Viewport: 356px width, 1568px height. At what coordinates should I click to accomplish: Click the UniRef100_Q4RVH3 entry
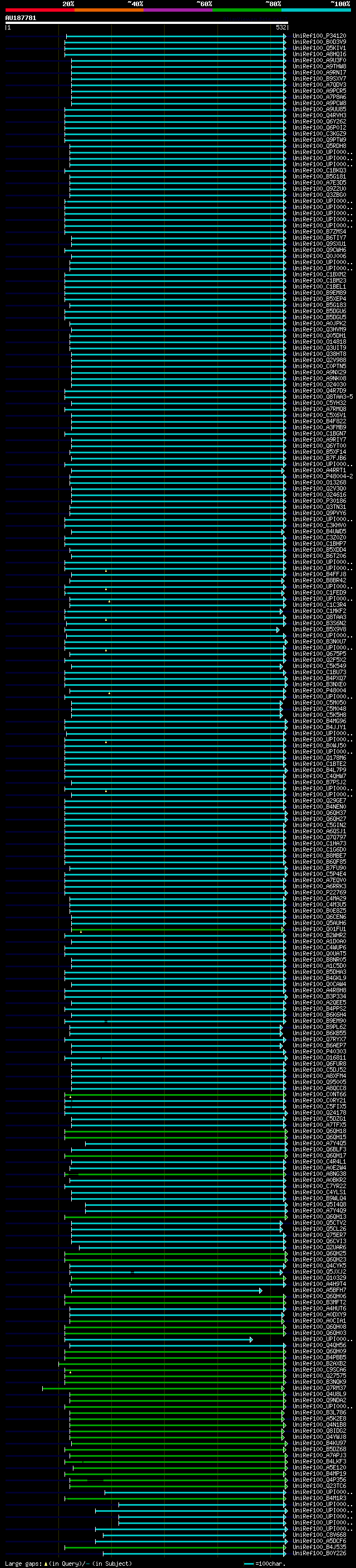(319, 116)
